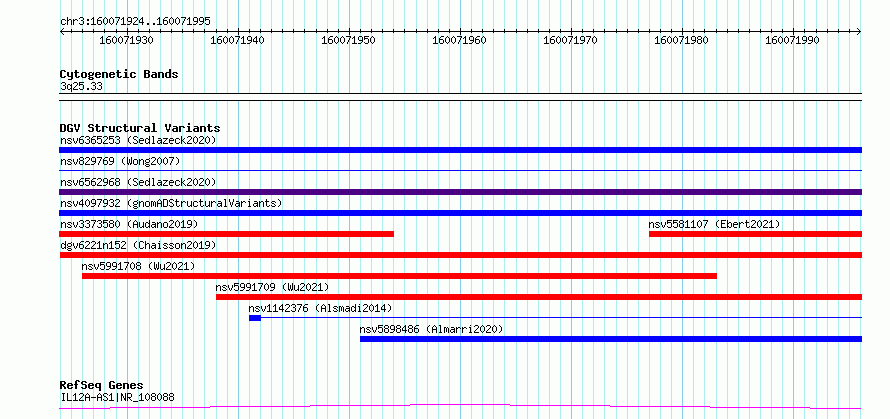Open nsv5898486 (Almarri2020) variant label
890x419 pixels.
coord(431,329)
